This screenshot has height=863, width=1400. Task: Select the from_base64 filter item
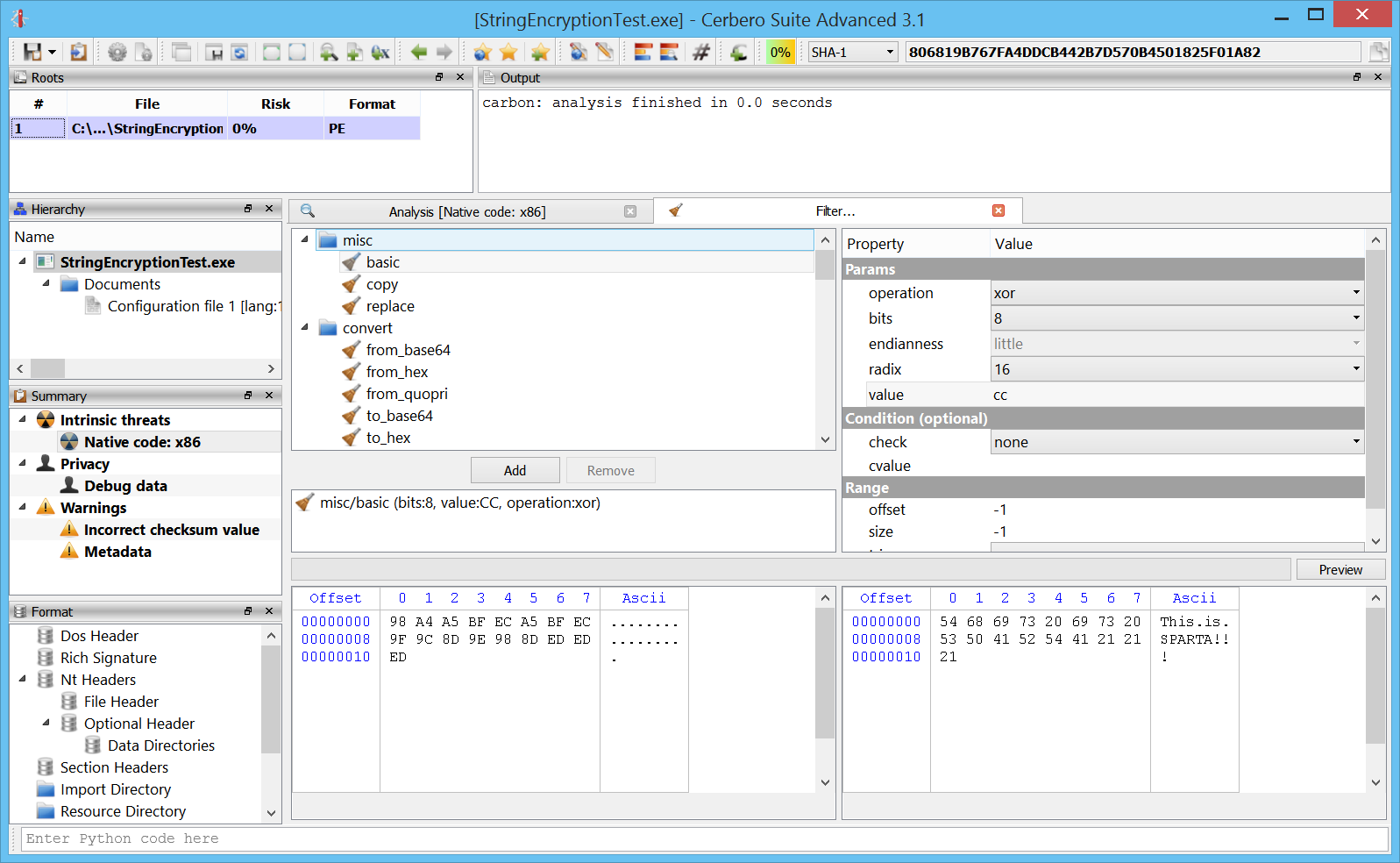(x=409, y=350)
